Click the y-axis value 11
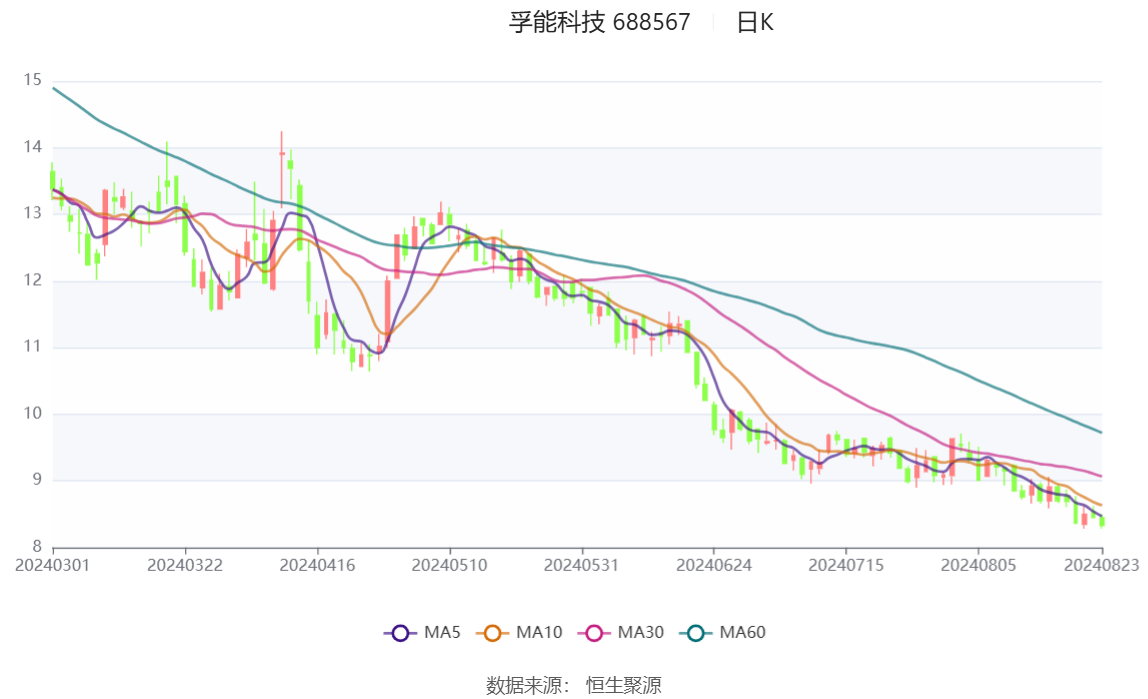1148x699 pixels. (32, 346)
